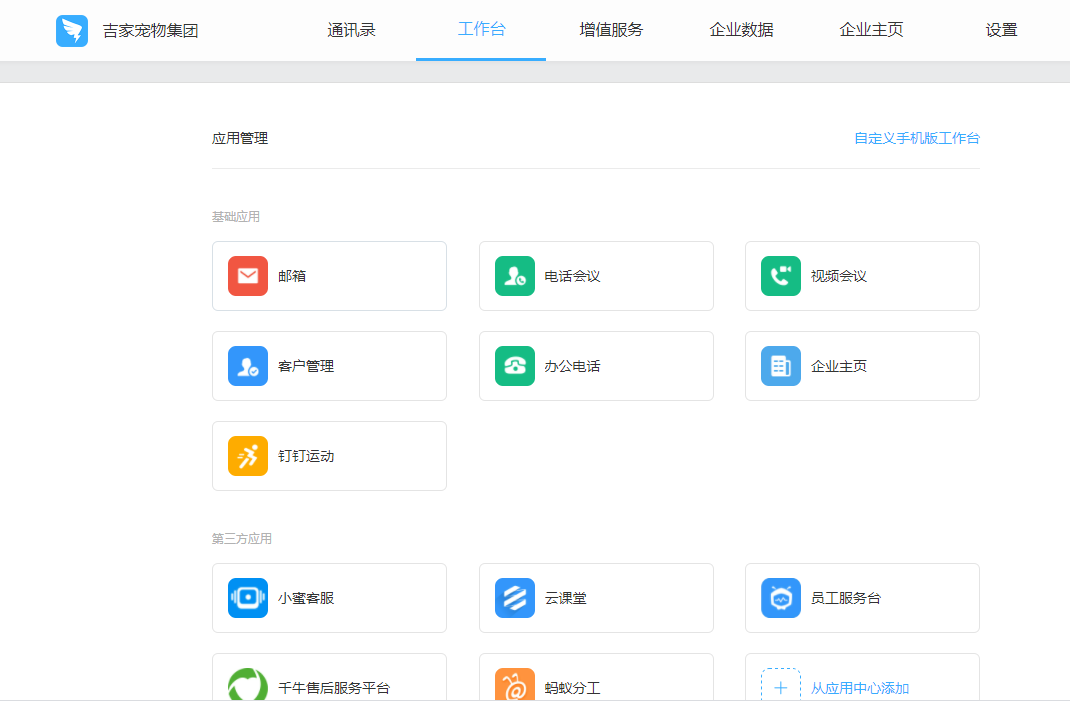This screenshot has width=1070, height=702.
Task: Click the 视频会议 label text
Action: (x=839, y=276)
